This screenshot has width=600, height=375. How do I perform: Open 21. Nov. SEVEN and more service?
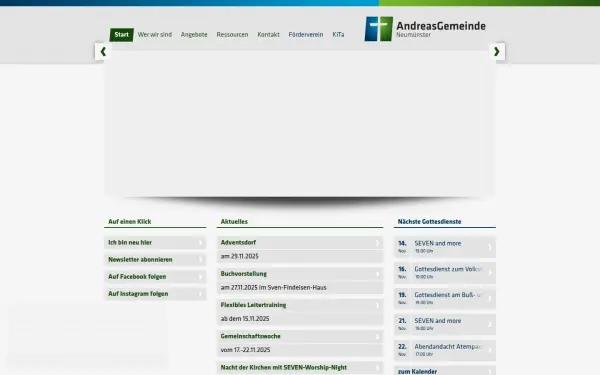pyautogui.click(x=445, y=324)
